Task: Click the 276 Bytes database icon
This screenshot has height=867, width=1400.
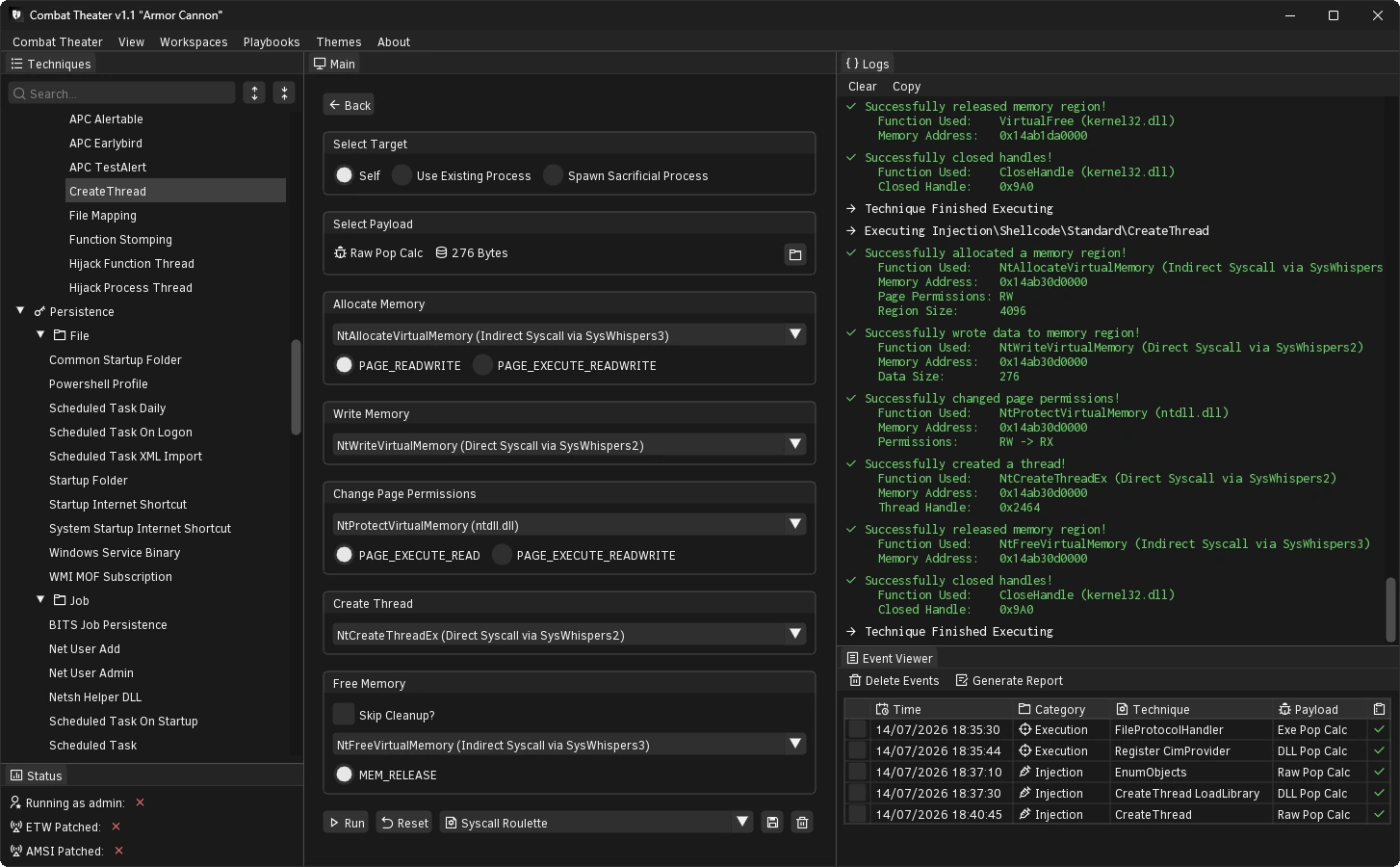Action: point(441,253)
